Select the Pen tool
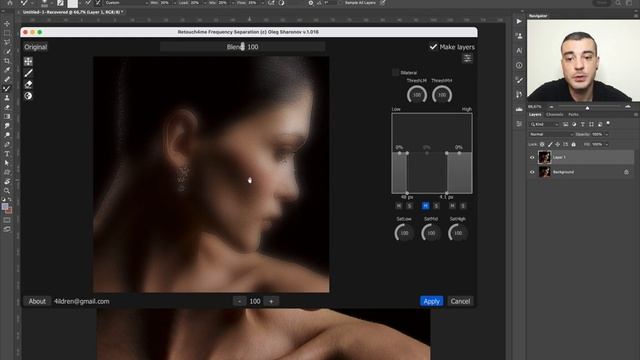 [7, 144]
